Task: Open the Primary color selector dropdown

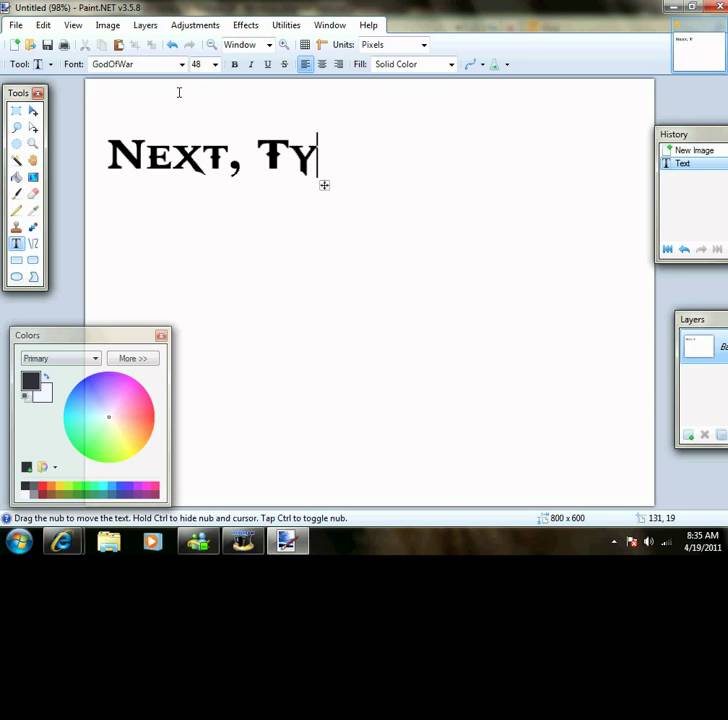Action: tap(61, 358)
